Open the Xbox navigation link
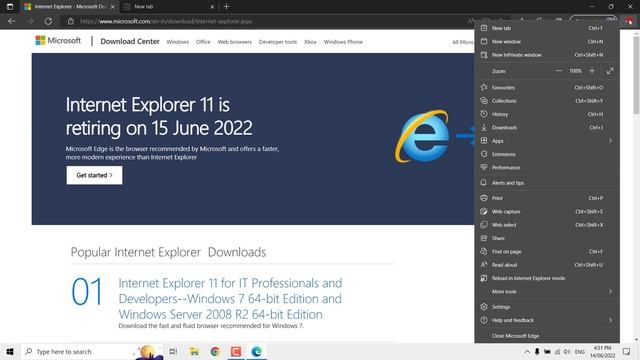640x360 pixels. [x=310, y=42]
